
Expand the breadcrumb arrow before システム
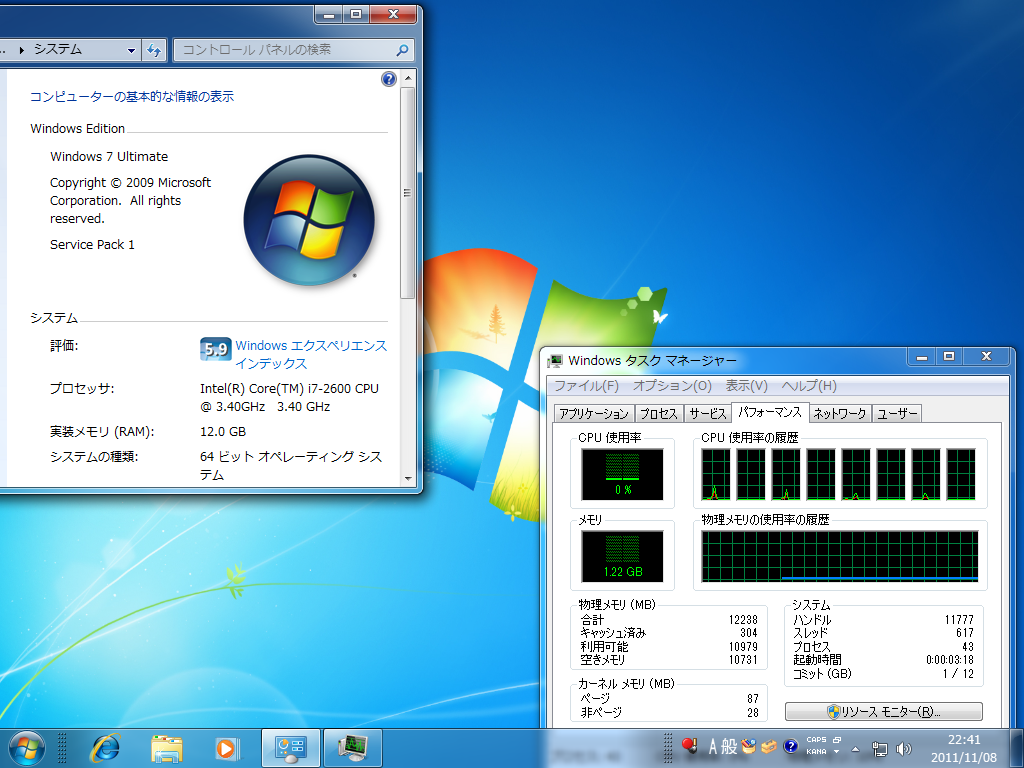(x=22, y=50)
